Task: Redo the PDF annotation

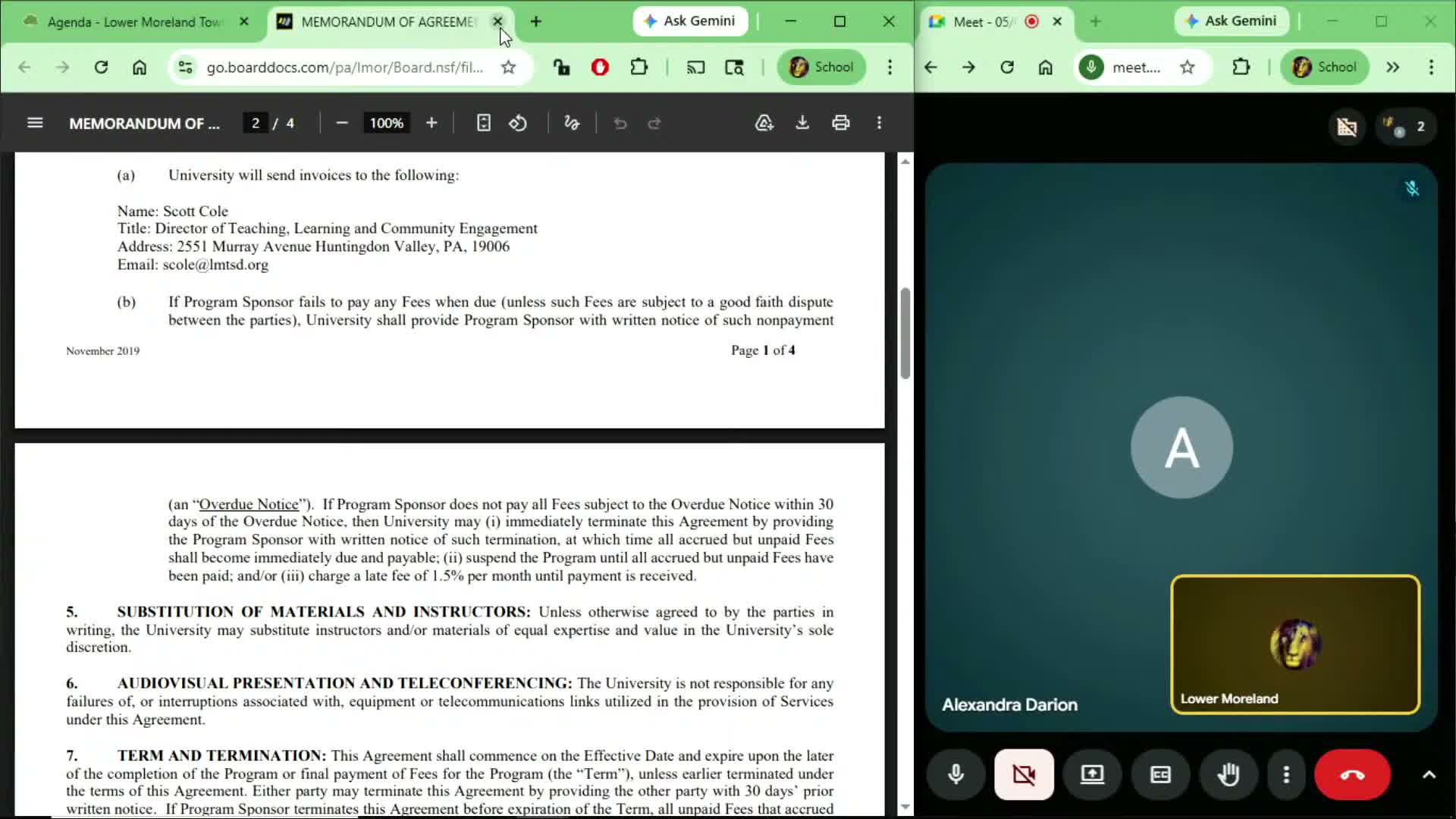Action: coord(654,123)
